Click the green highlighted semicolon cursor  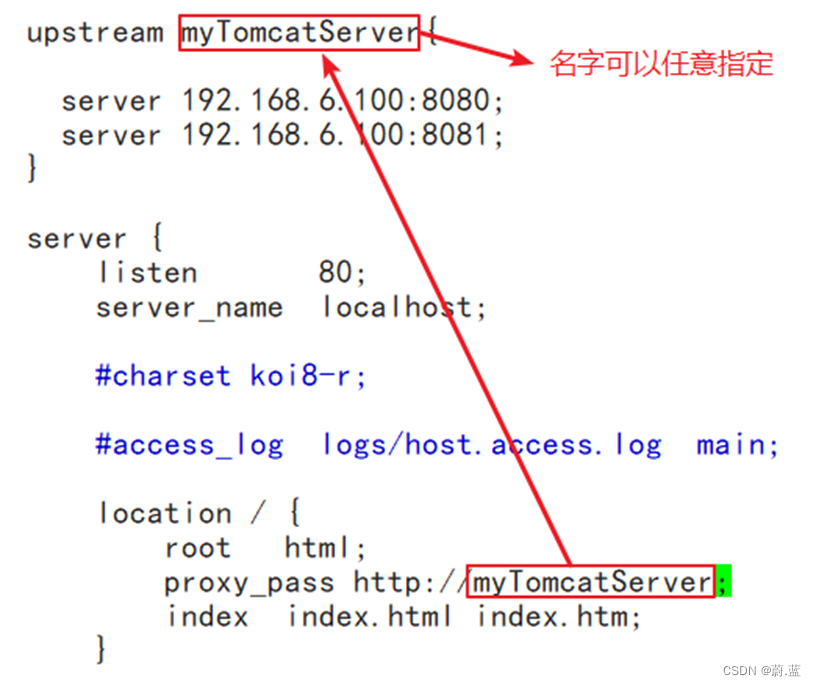tap(723, 581)
